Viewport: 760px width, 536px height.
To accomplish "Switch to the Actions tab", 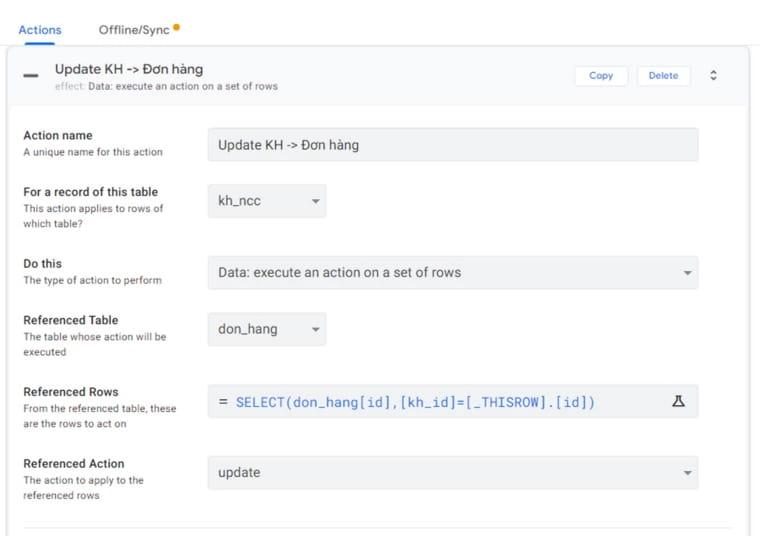I will 40,30.
